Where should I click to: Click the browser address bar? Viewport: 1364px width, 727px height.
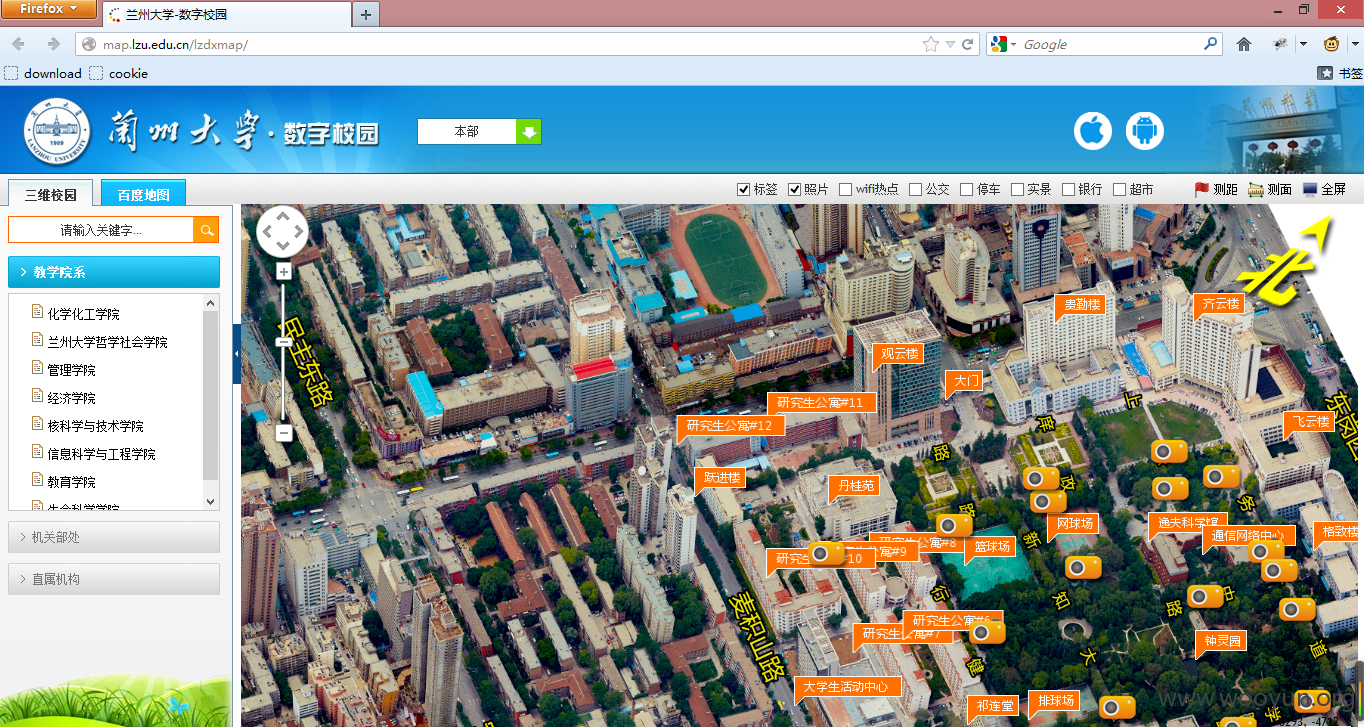pos(510,44)
